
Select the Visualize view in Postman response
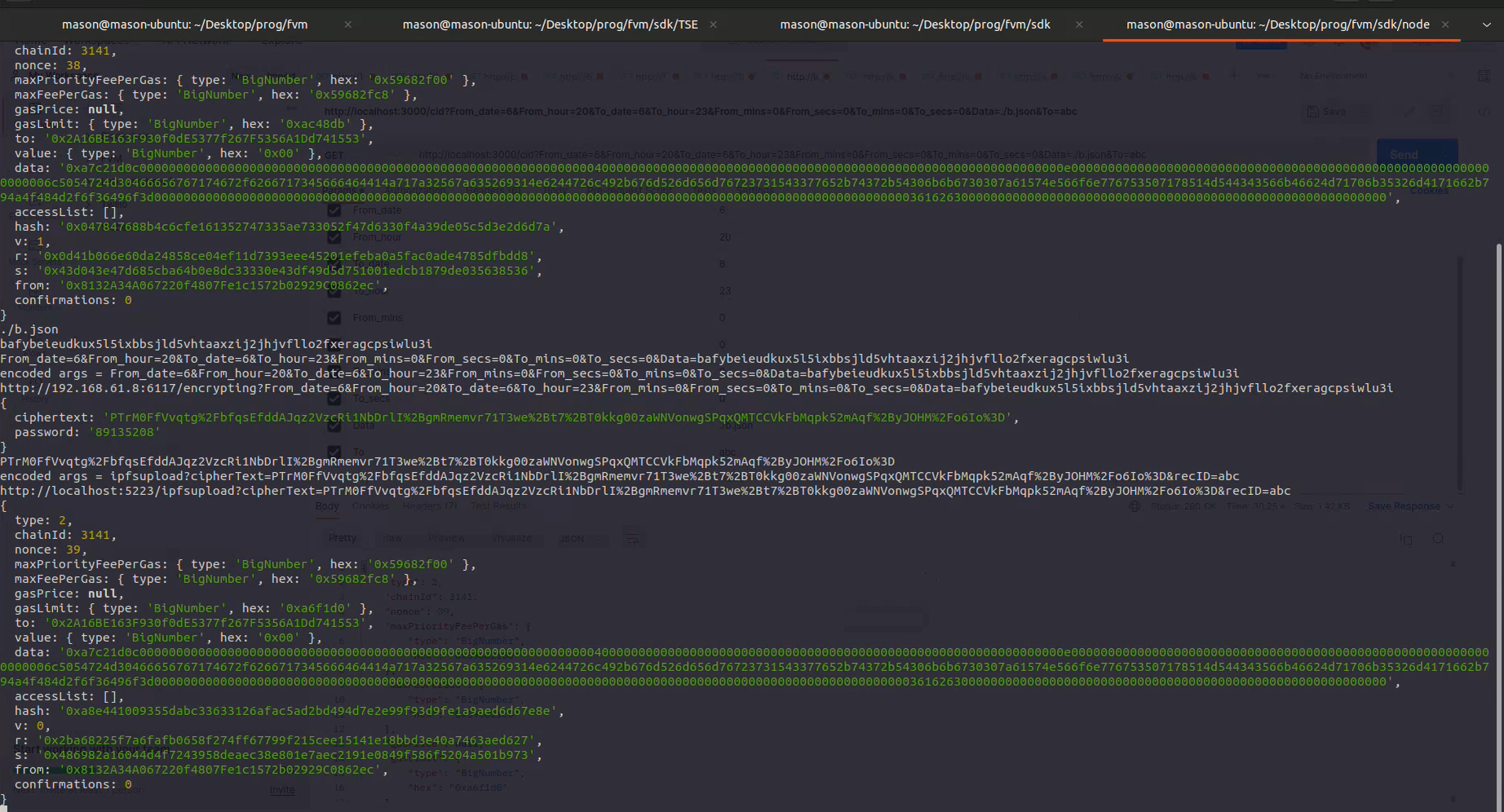pos(511,538)
